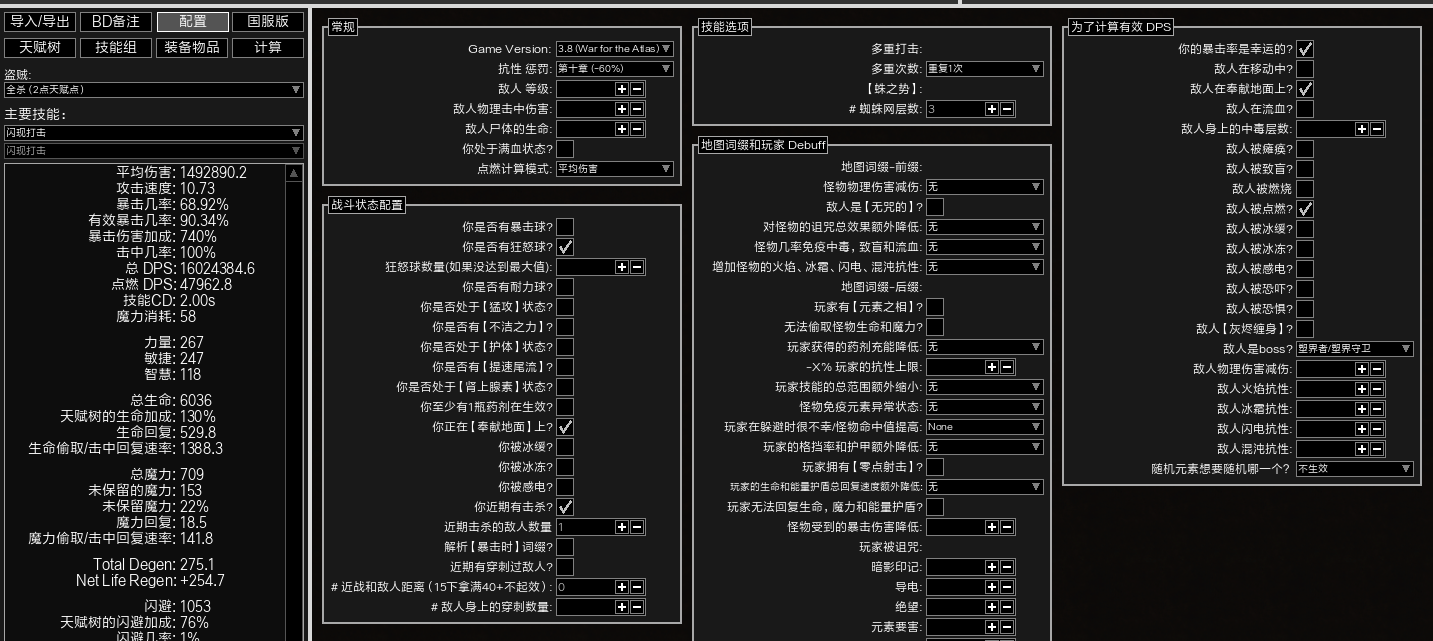
Task: Click stats panel scrollbar up arrow
Action: point(294,173)
